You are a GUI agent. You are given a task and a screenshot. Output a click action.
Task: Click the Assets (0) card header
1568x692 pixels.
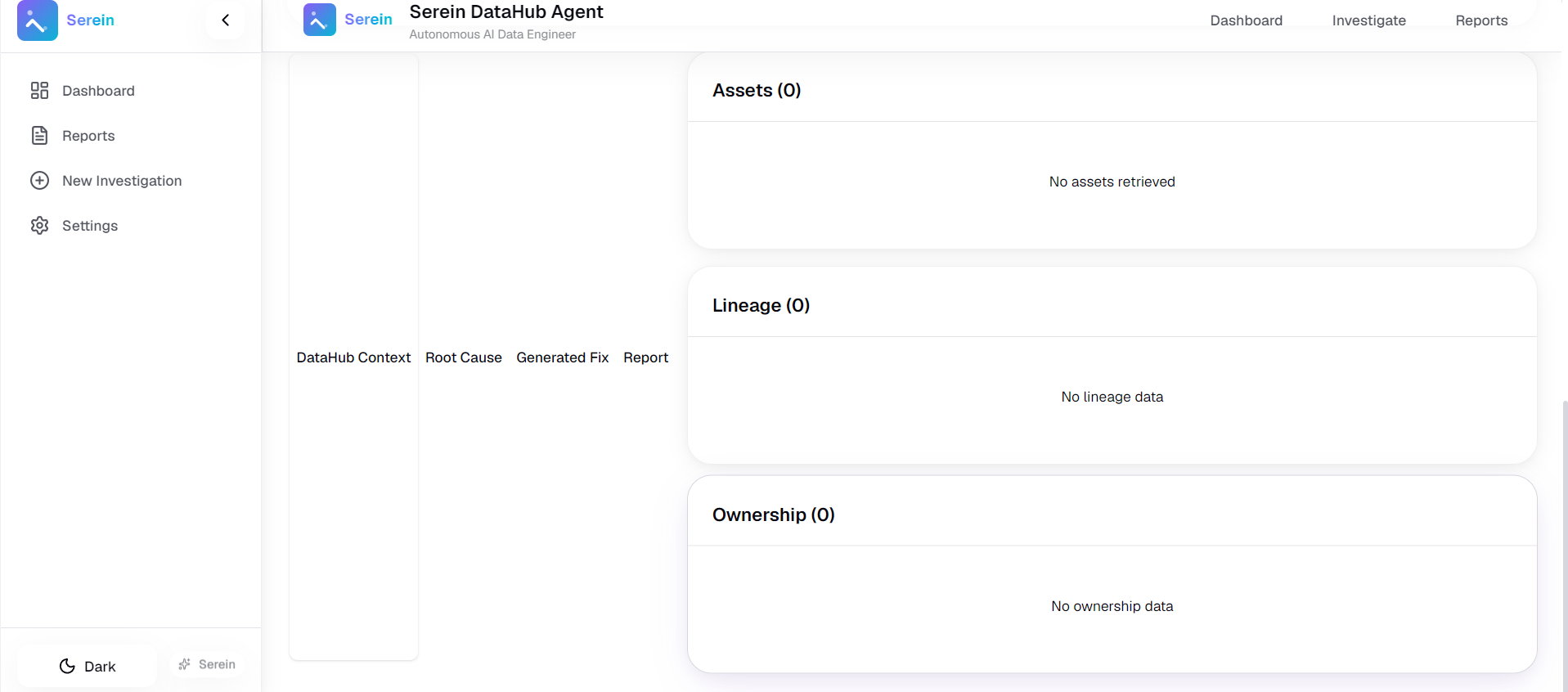click(x=1112, y=90)
